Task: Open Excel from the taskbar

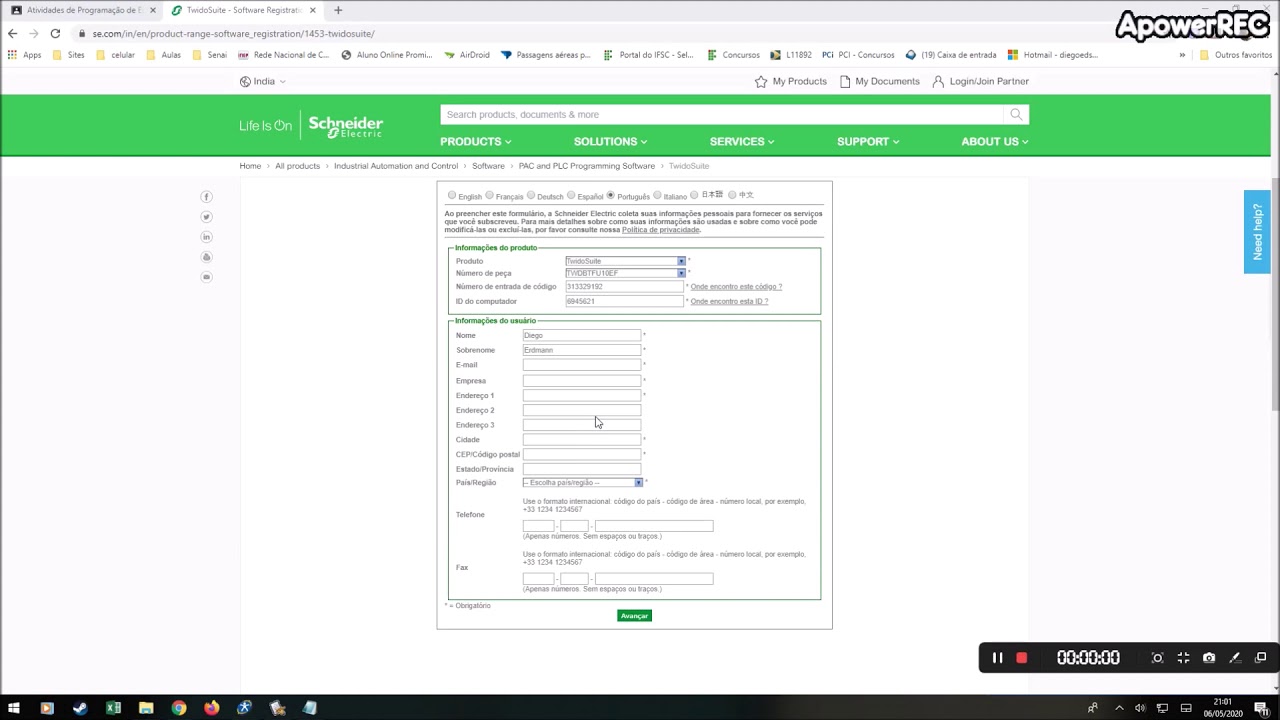Action: point(113,708)
